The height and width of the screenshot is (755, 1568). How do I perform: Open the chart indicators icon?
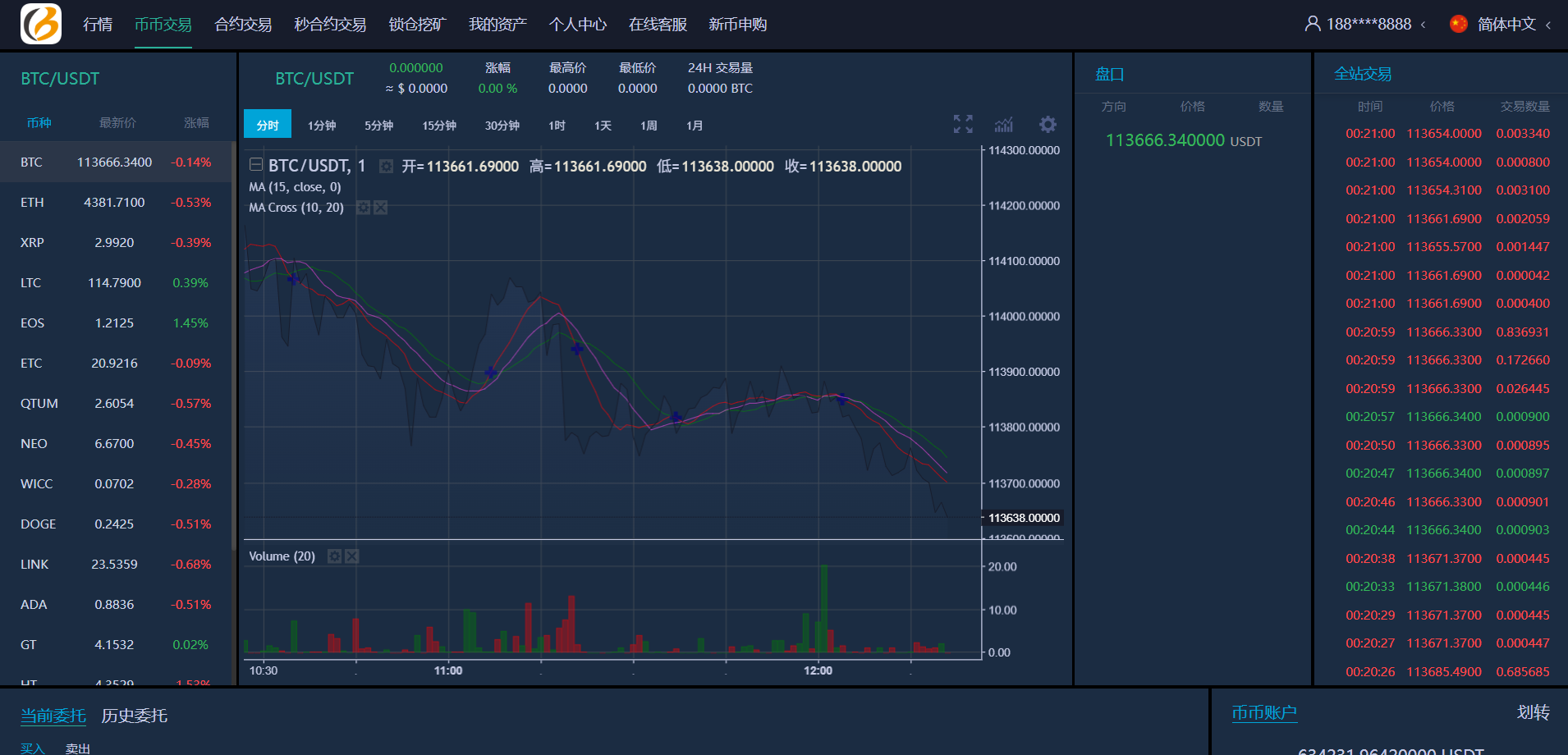(1003, 124)
